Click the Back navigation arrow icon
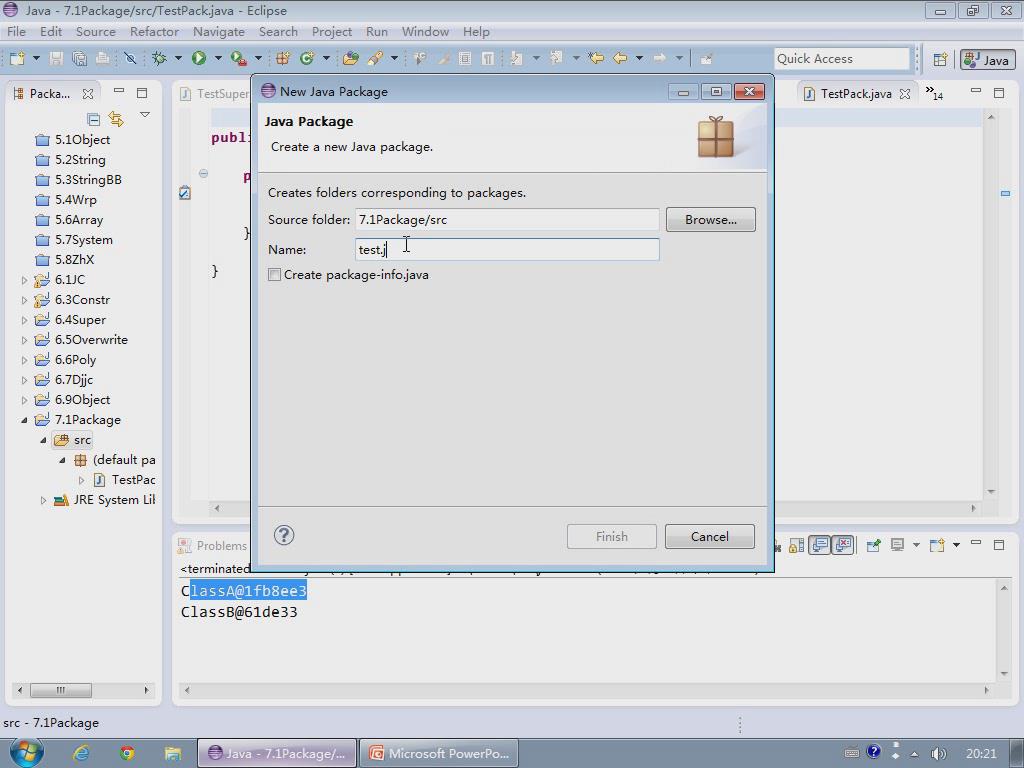This screenshot has width=1024, height=768. click(620, 59)
